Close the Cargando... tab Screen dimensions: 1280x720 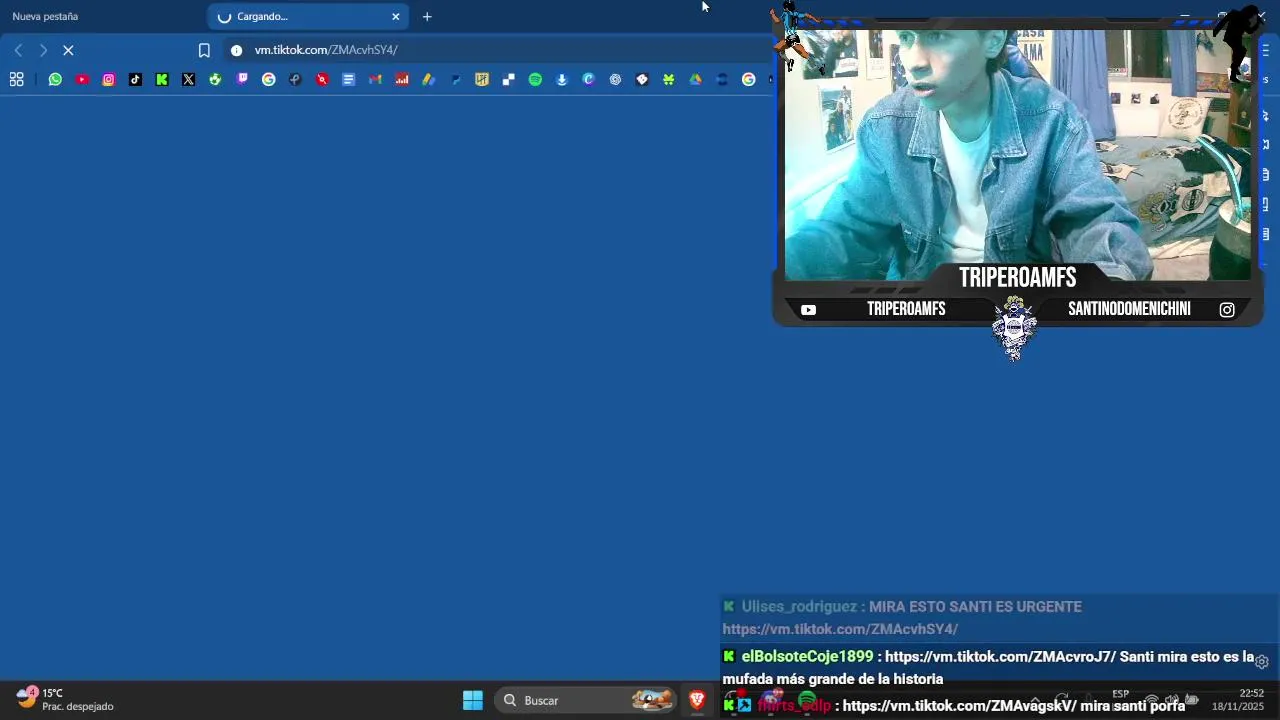click(396, 16)
